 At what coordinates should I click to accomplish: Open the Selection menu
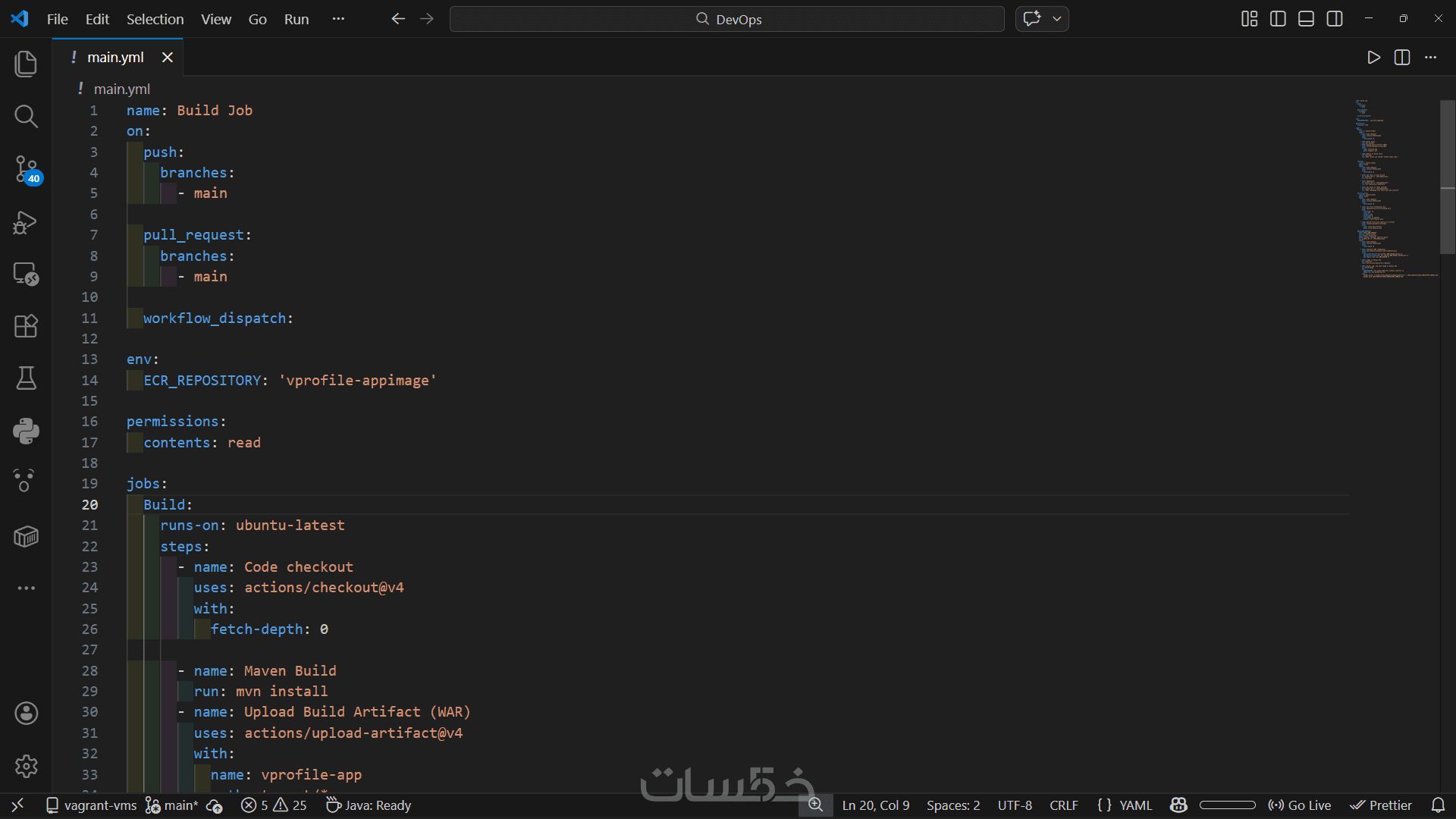[x=155, y=19]
